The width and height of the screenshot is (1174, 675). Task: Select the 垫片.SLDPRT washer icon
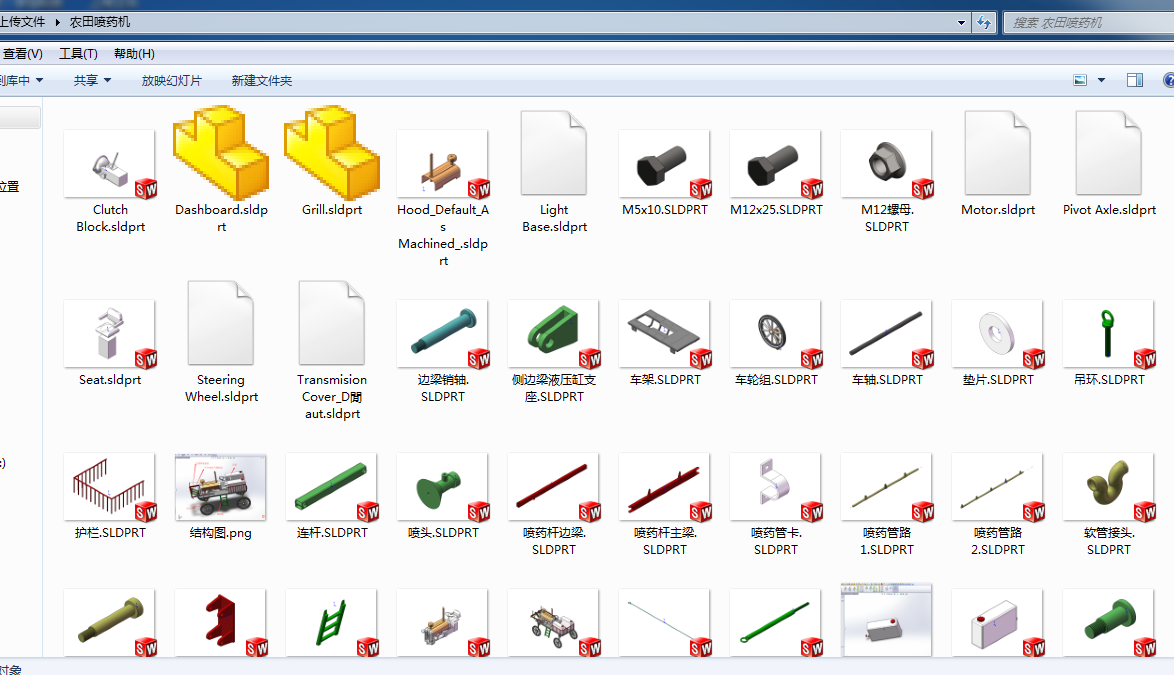click(998, 334)
